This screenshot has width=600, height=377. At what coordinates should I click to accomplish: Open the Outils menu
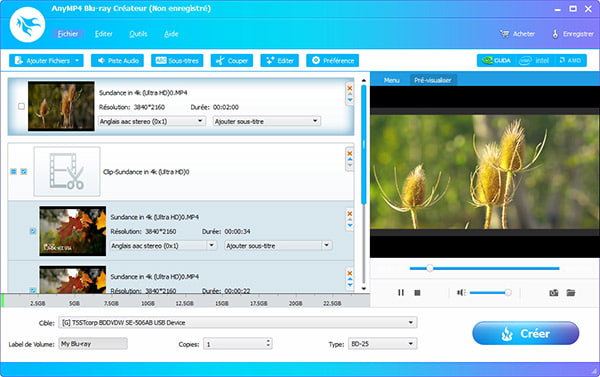pos(138,34)
